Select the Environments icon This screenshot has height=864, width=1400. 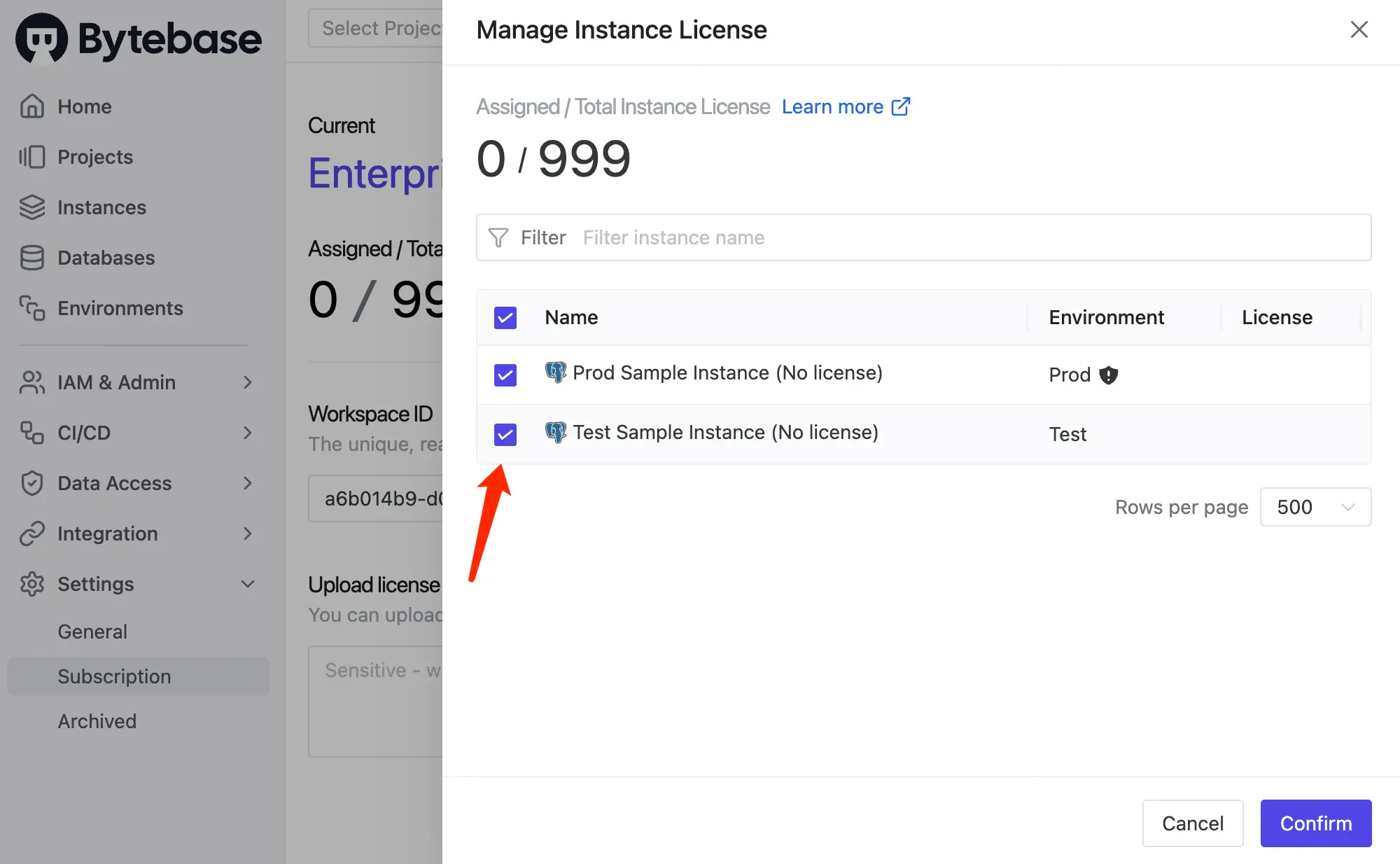(31, 308)
